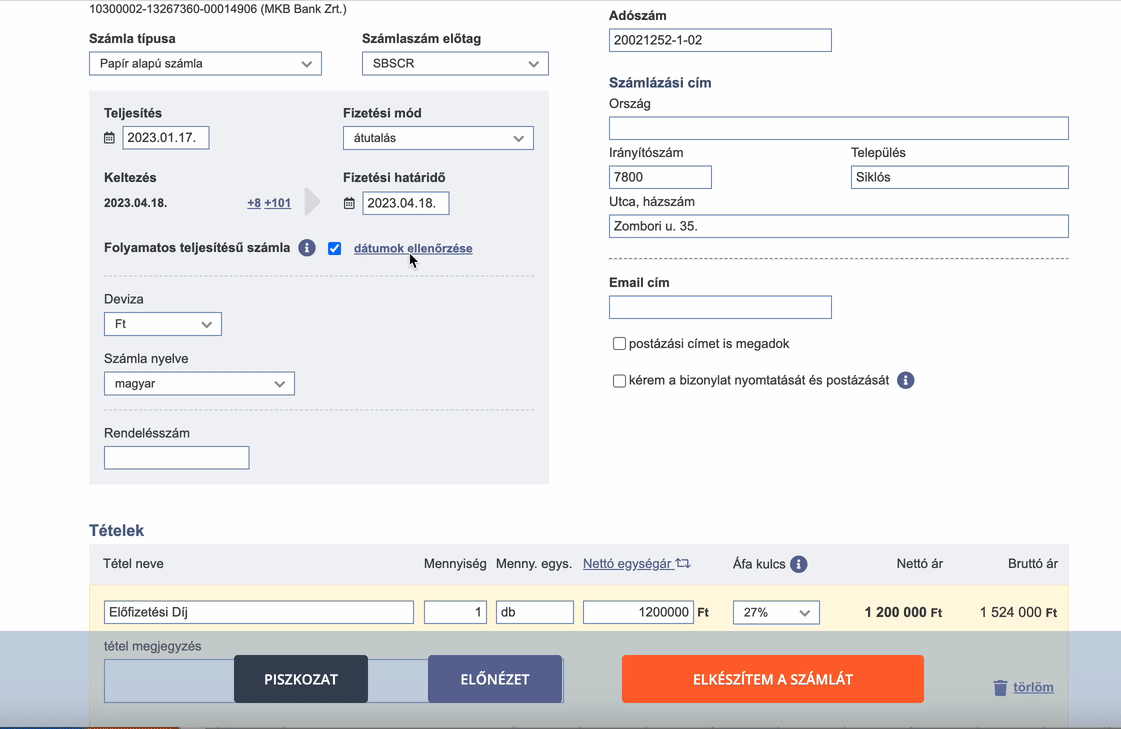Viewport: 1121px width, 729px height.
Task: Open the Számla nyelve dropdown
Action: point(199,384)
